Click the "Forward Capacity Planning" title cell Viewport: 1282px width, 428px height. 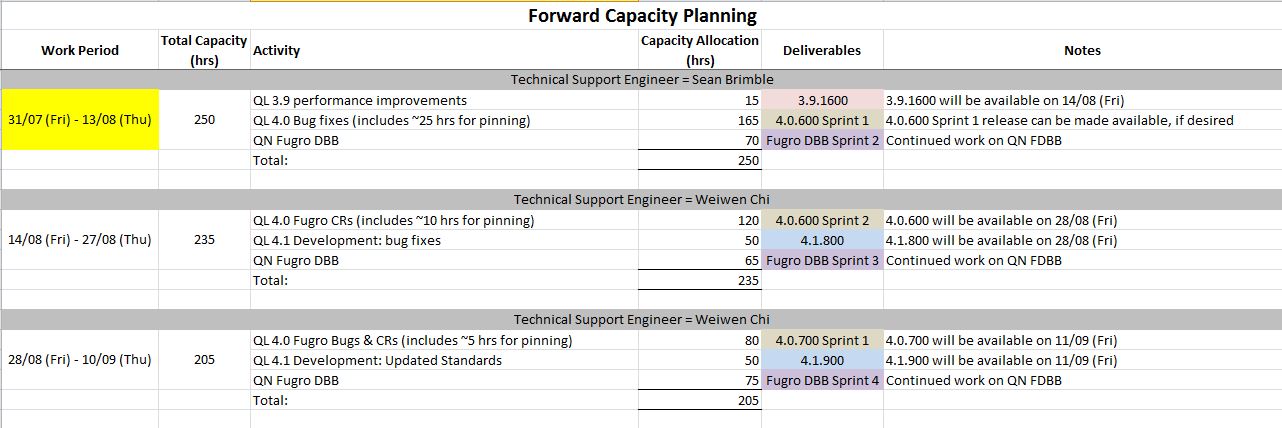pyautogui.click(x=642, y=15)
